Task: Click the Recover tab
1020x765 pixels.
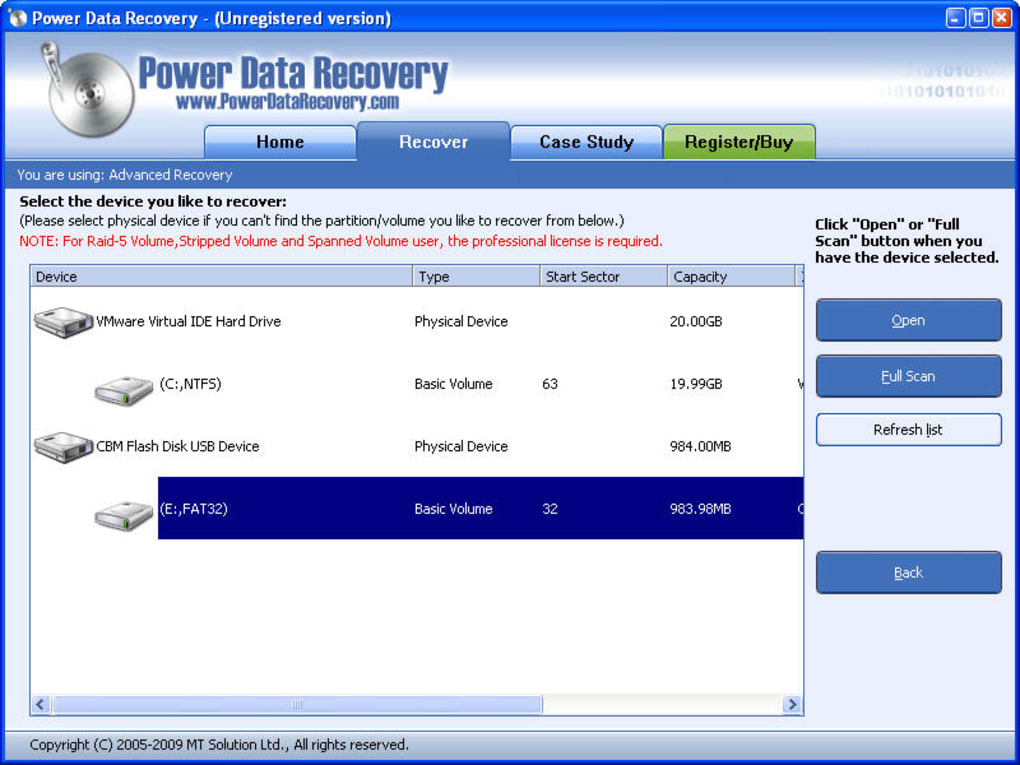Action: point(433,142)
